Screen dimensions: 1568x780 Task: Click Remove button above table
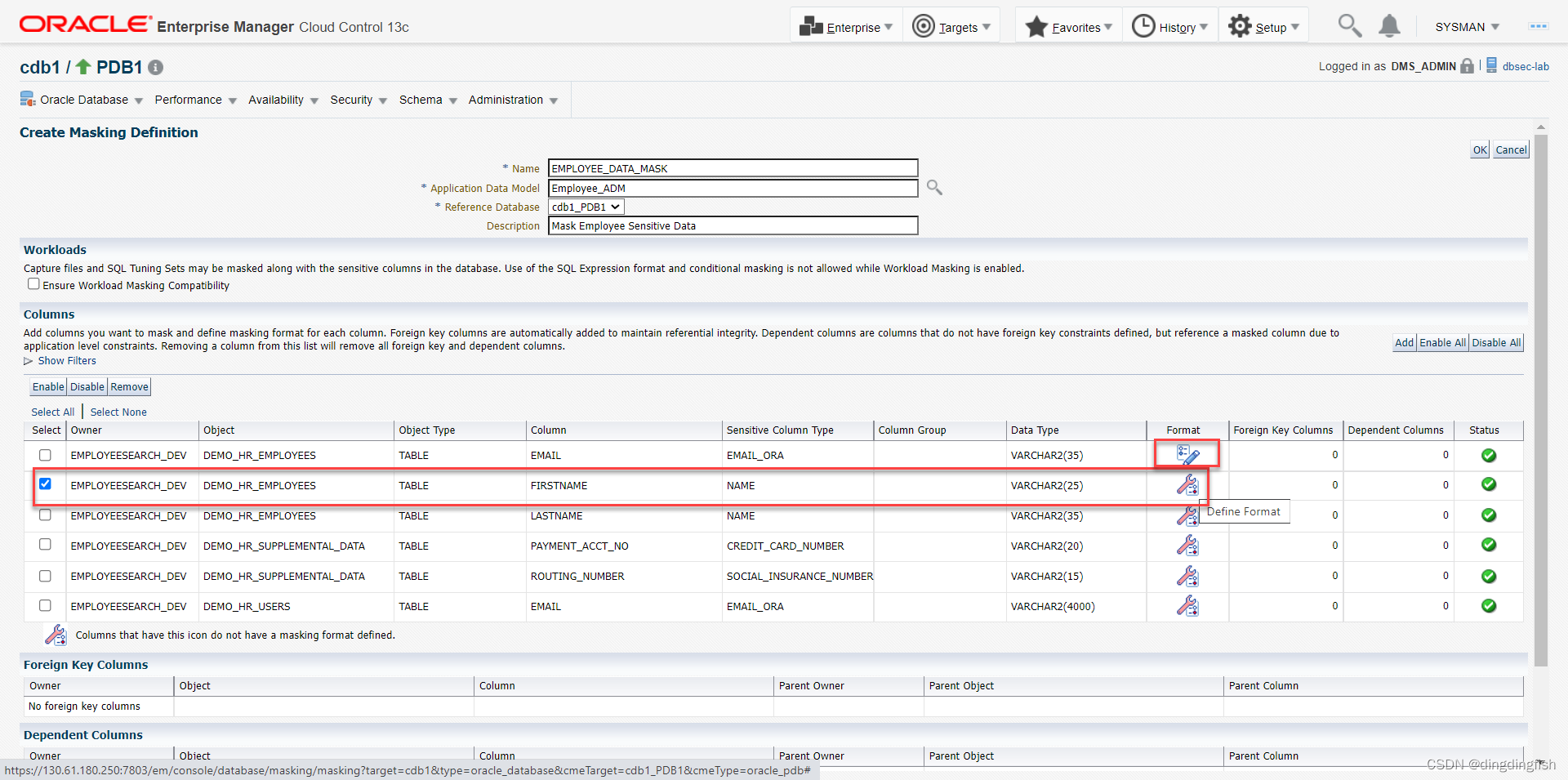[129, 386]
